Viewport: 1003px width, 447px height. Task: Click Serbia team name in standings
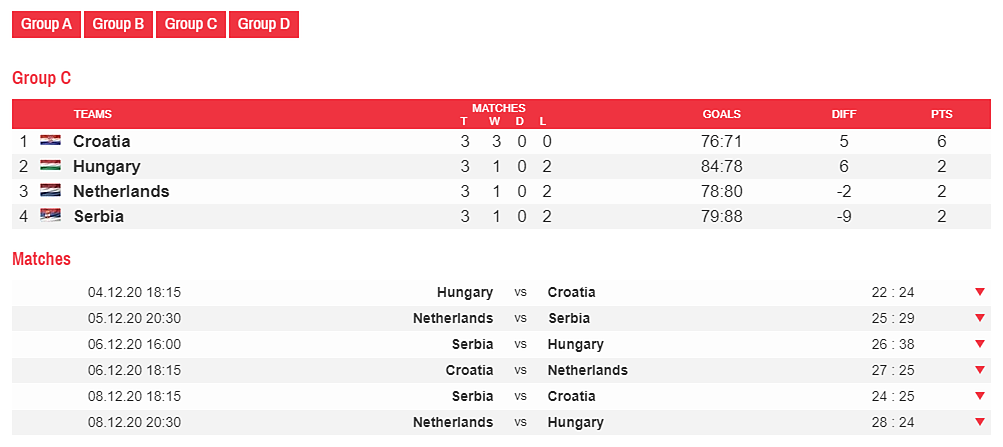coord(98,216)
